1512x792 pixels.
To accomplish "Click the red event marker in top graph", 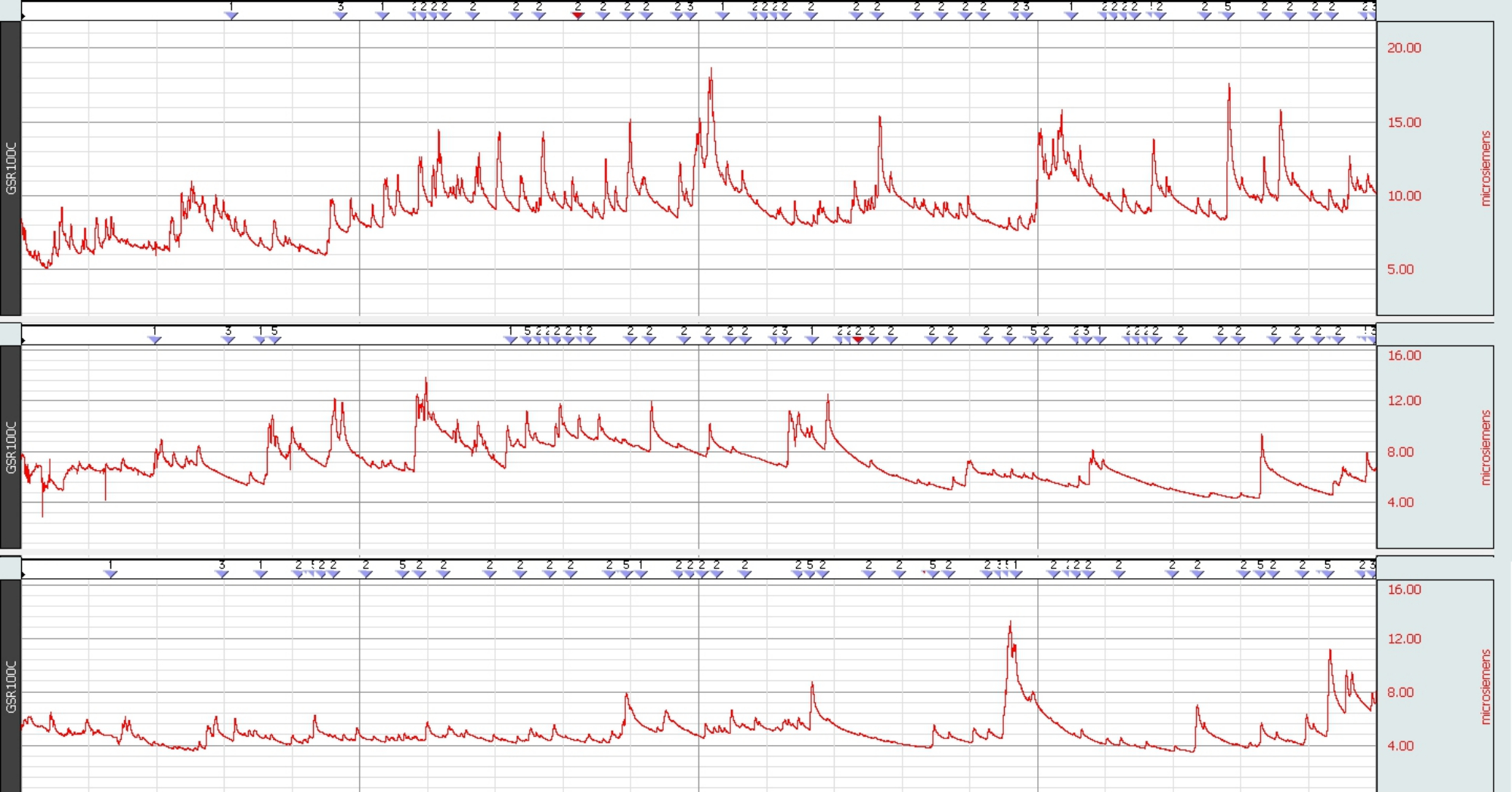I will click(x=578, y=15).
